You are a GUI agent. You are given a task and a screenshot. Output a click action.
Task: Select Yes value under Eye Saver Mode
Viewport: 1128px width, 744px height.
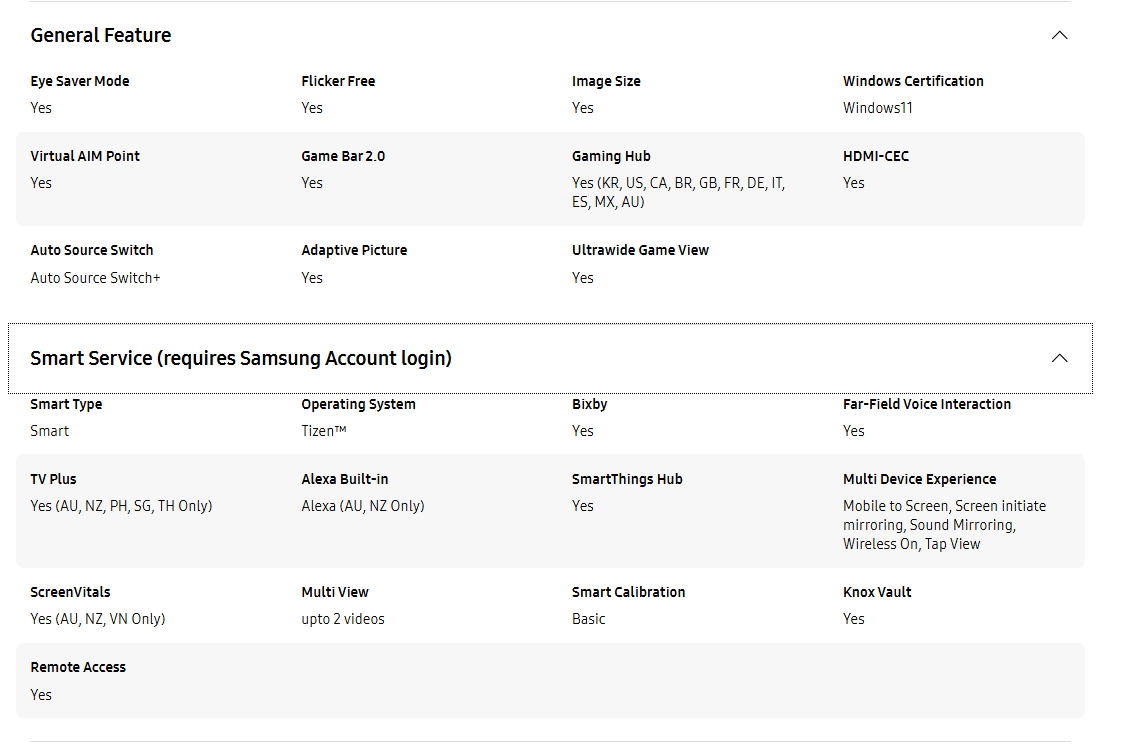(41, 108)
